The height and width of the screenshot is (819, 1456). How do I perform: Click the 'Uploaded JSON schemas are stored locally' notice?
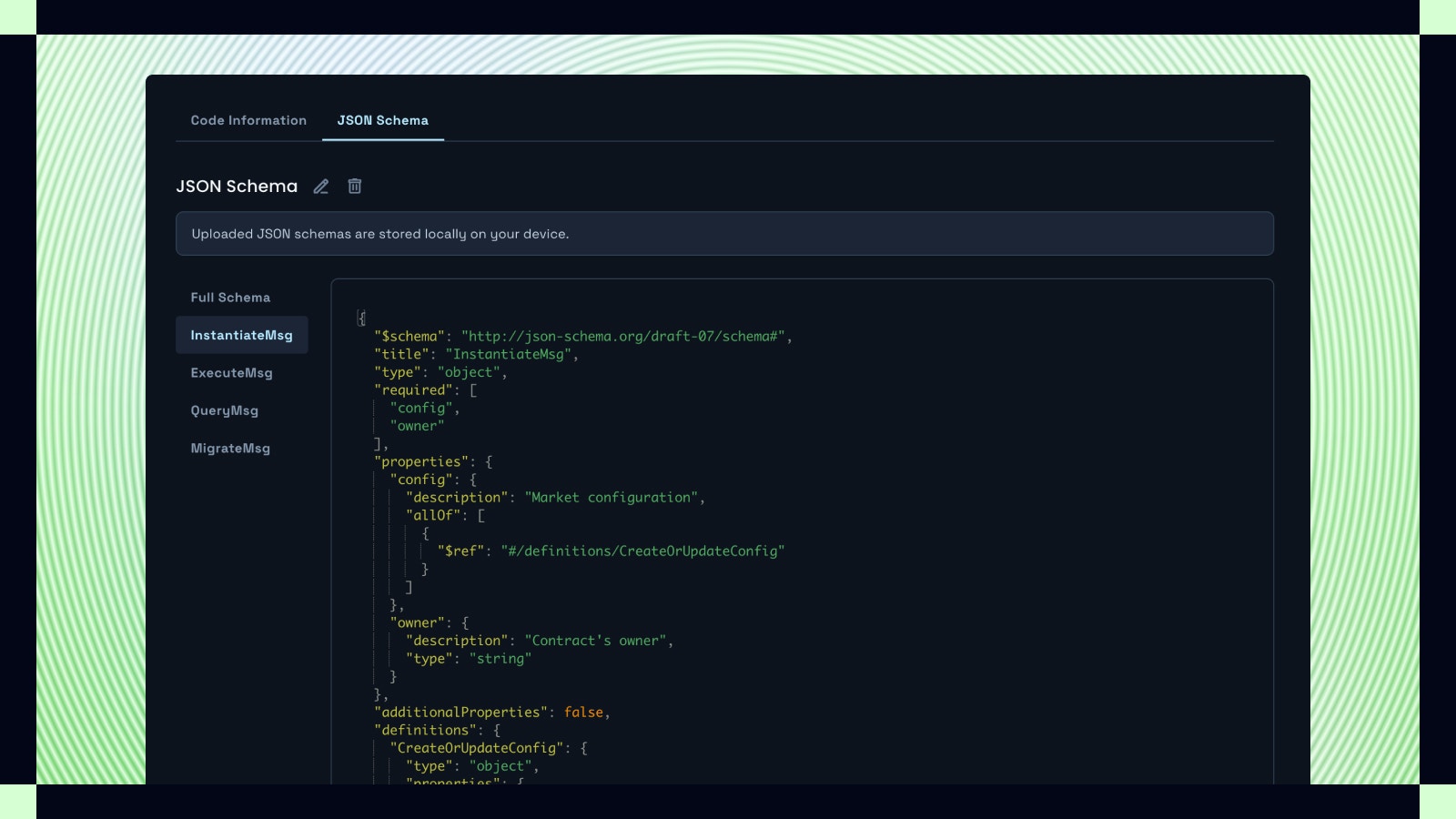click(724, 234)
